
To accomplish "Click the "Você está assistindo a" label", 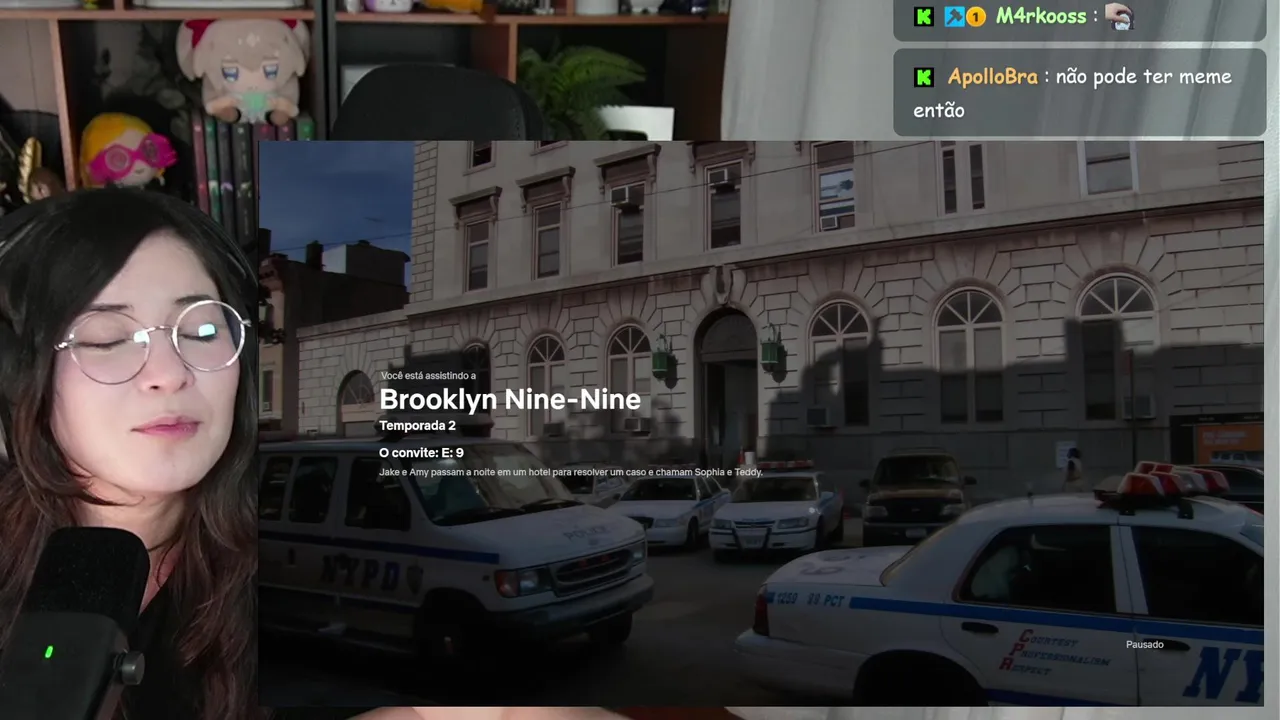I will (x=427, y=376).
